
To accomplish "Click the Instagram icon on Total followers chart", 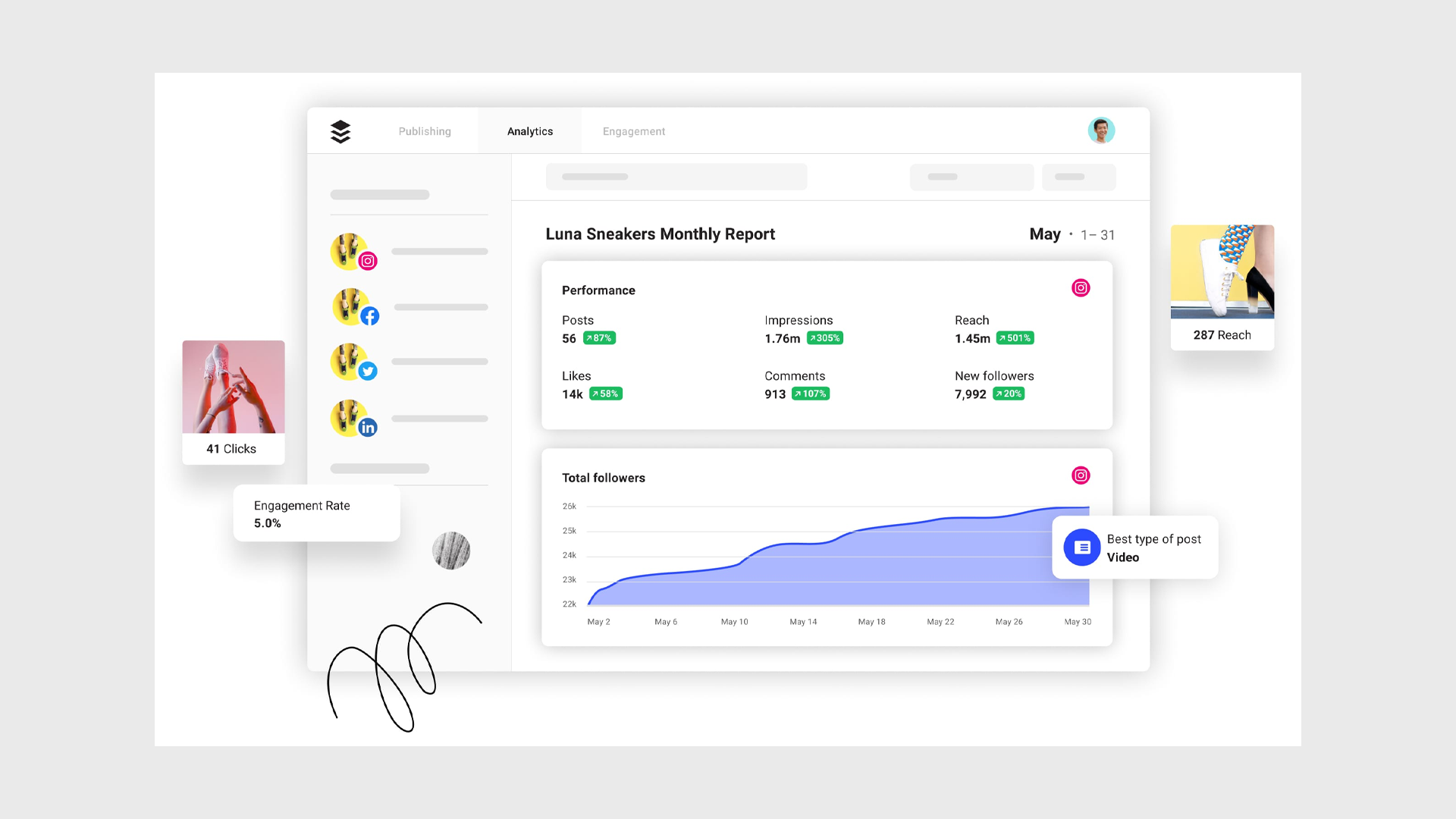I will coord(1081,475).
